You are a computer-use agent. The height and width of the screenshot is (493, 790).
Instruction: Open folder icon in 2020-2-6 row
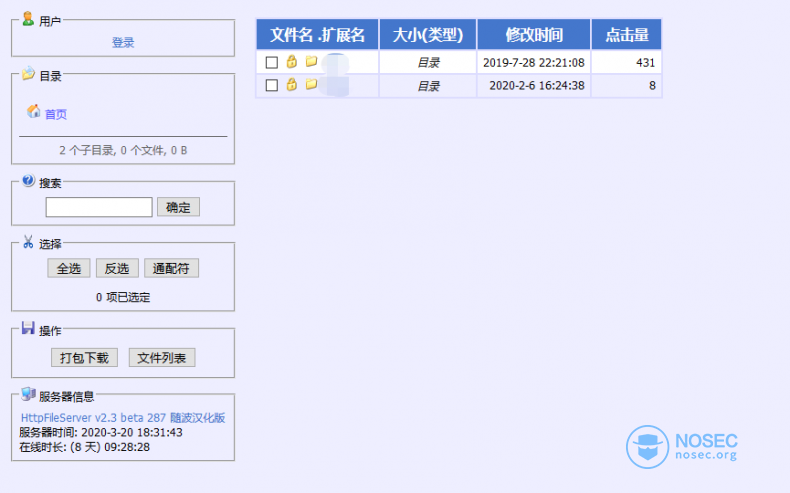click(x=311, y=84)
